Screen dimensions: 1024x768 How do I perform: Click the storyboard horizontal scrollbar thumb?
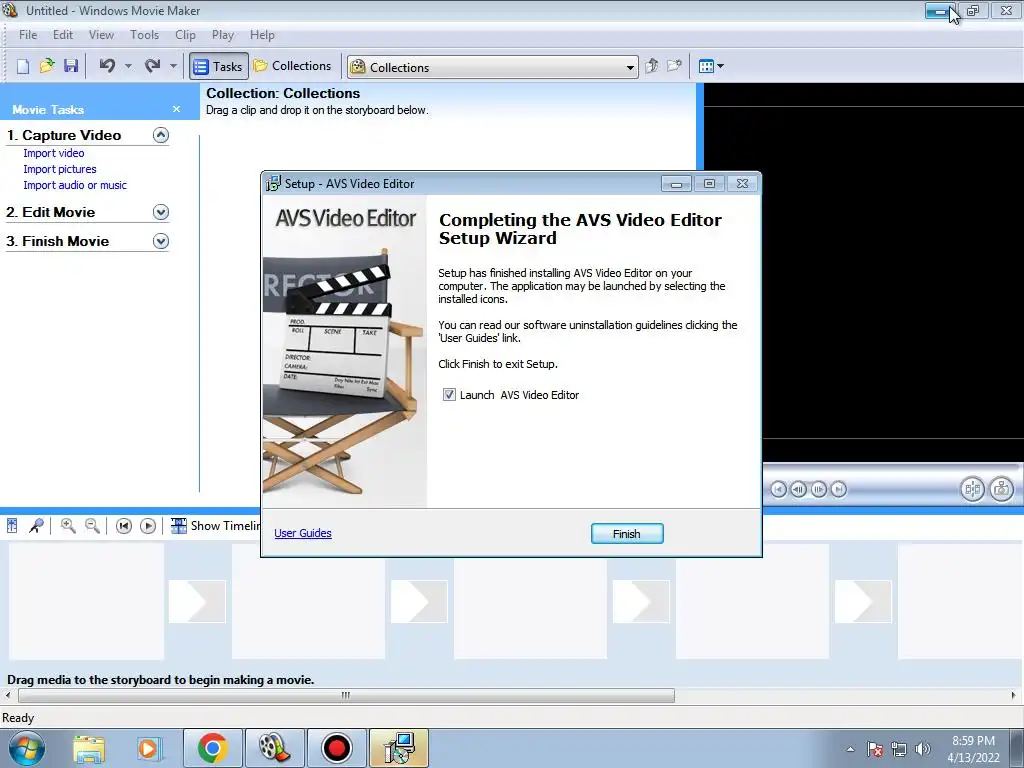346,696
